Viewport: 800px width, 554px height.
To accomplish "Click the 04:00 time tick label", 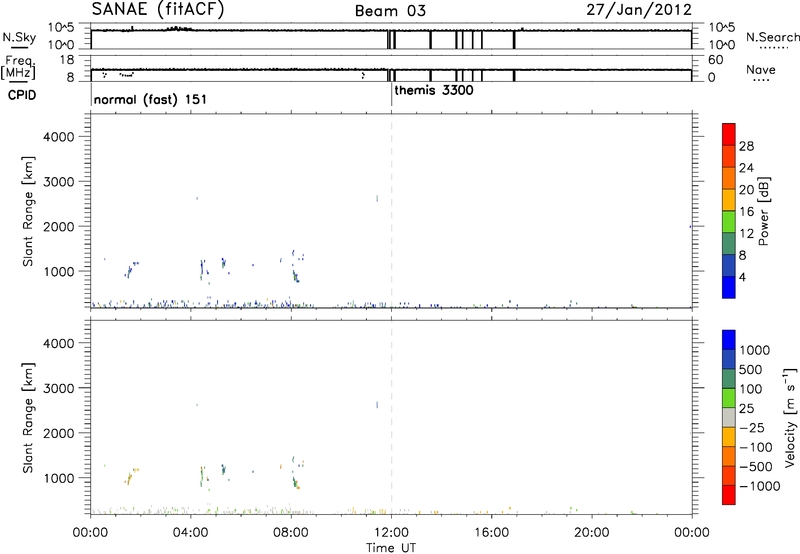I will [x=190, y=533].
